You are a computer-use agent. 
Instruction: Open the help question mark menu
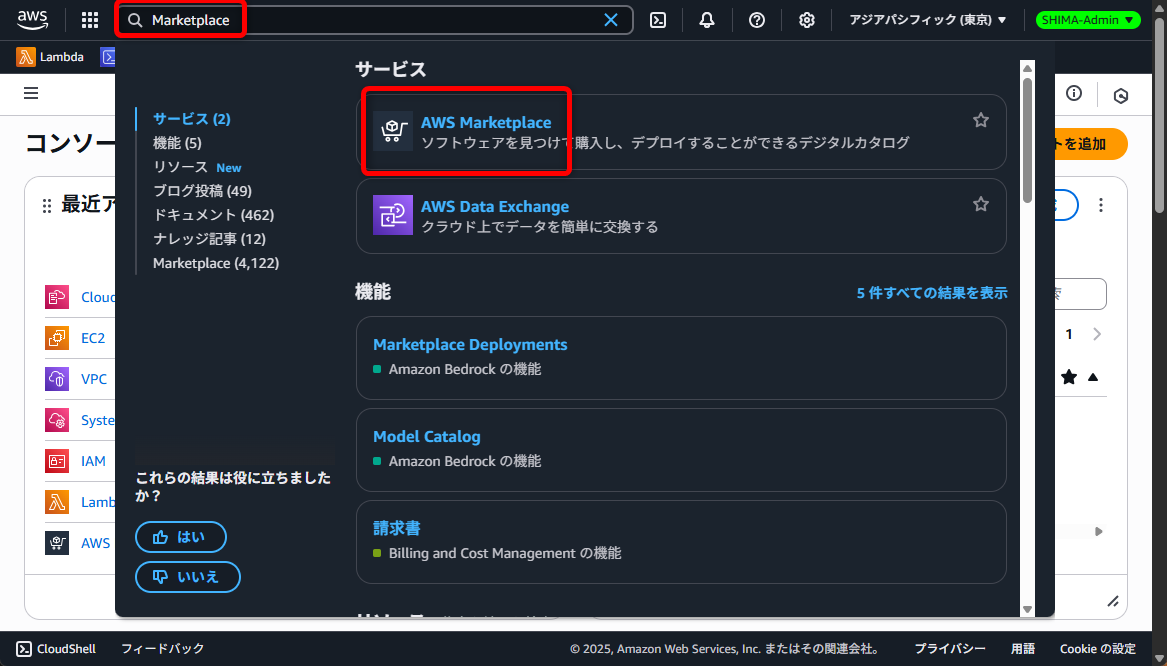point(757,20)
